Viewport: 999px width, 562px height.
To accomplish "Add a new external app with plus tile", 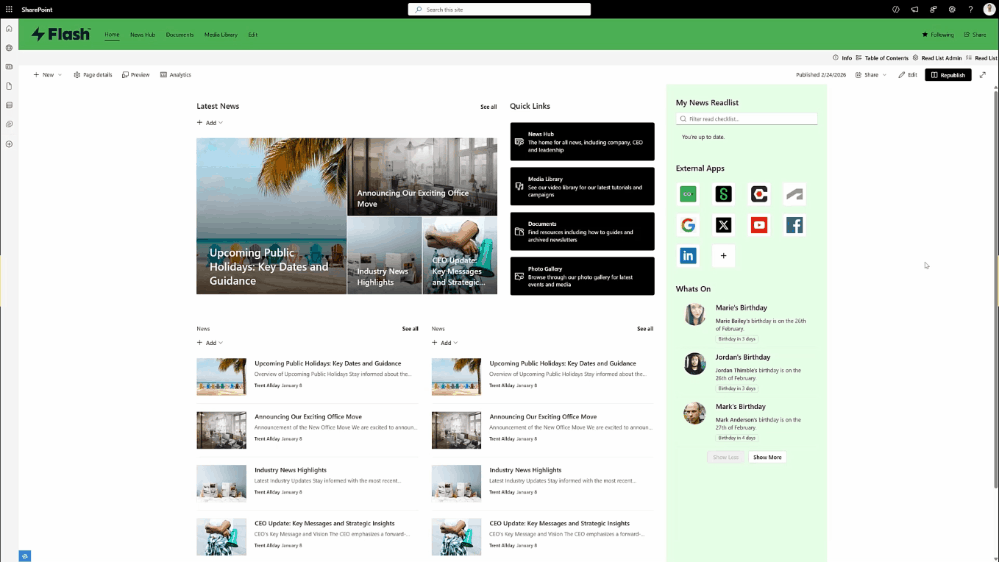I will point(724,256).
